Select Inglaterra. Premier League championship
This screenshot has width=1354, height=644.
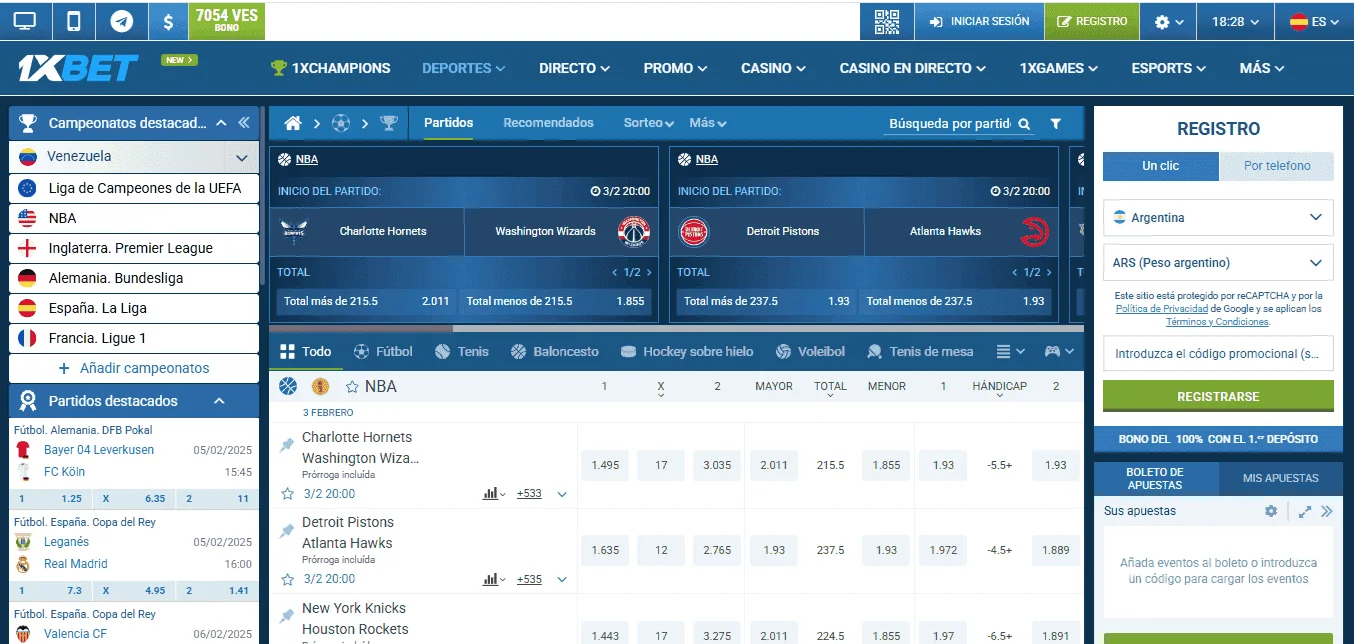point(134,248)
